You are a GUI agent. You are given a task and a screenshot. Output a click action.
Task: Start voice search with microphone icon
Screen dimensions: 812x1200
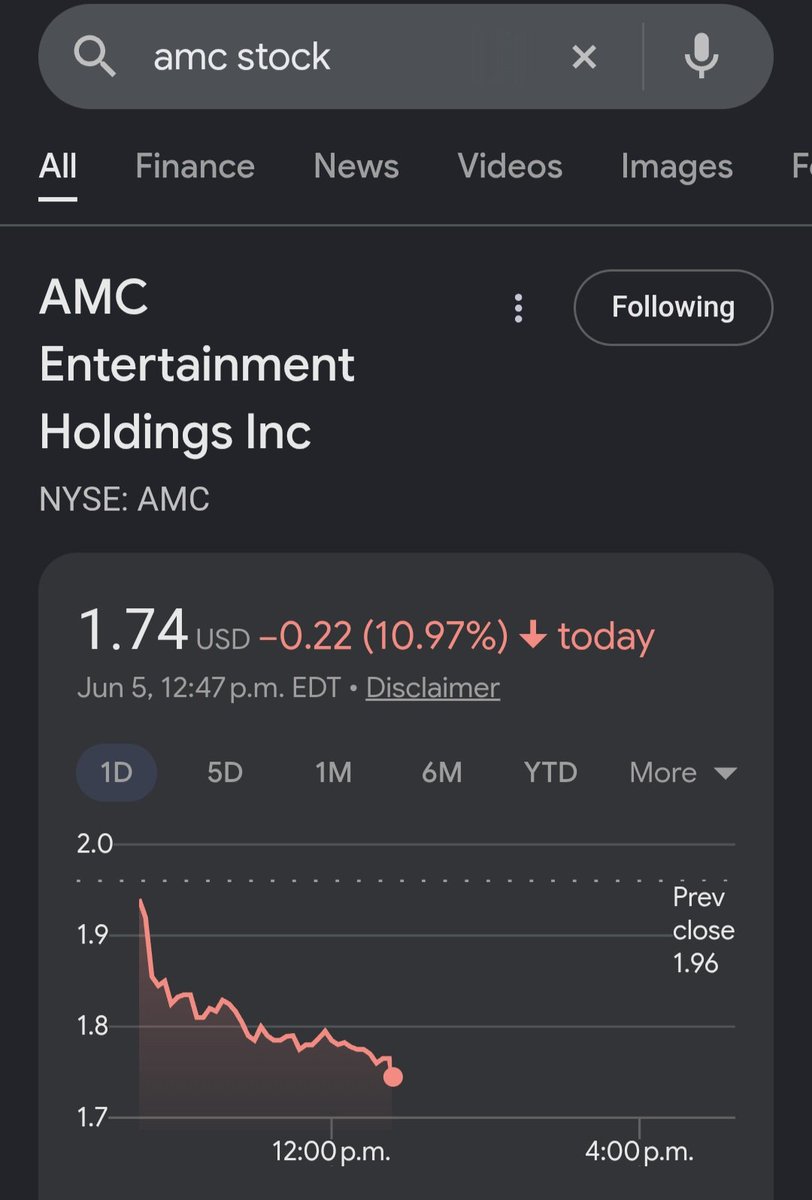click(x=702, y=56)
